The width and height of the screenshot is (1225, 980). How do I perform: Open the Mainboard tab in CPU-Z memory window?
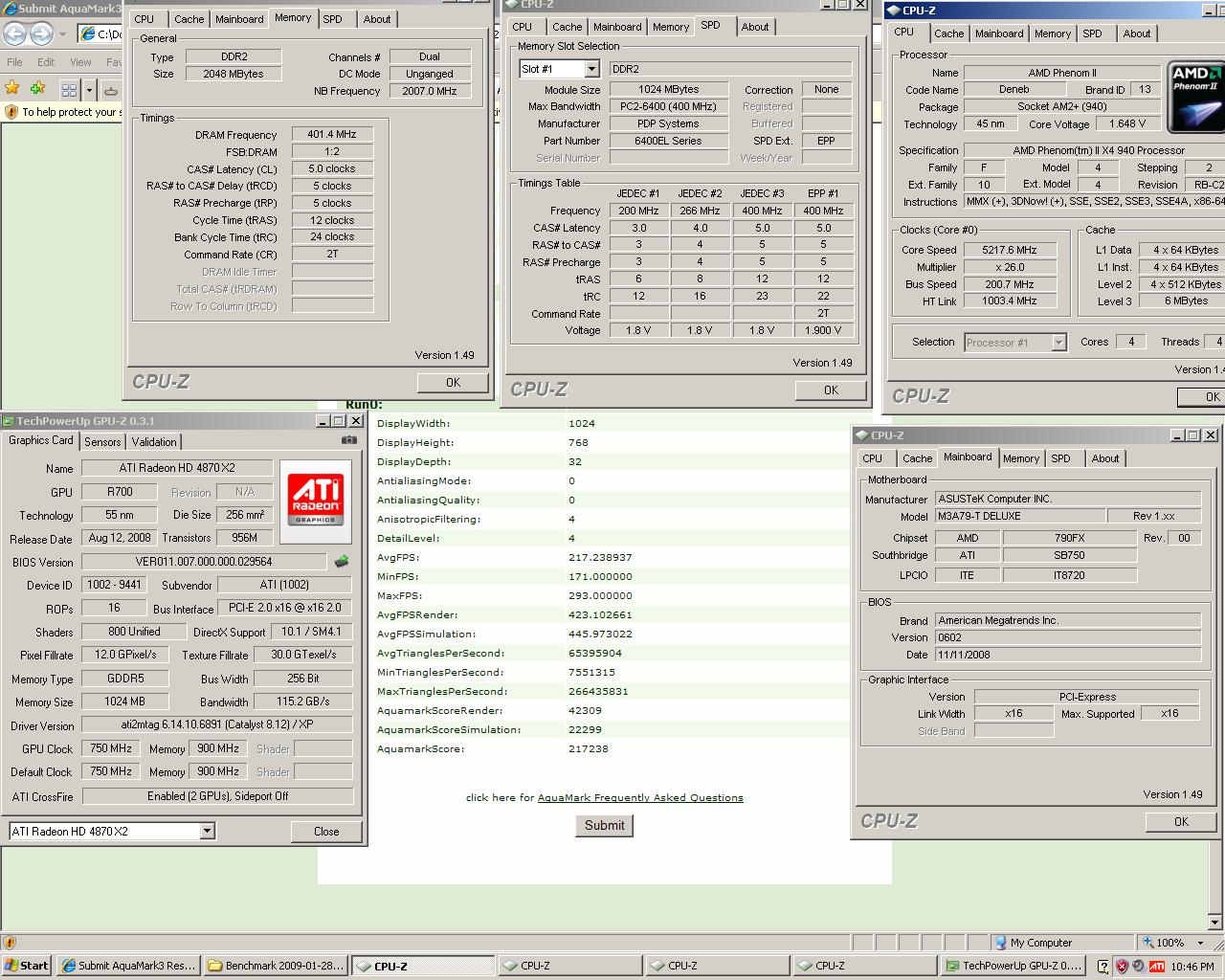(239, 19)
